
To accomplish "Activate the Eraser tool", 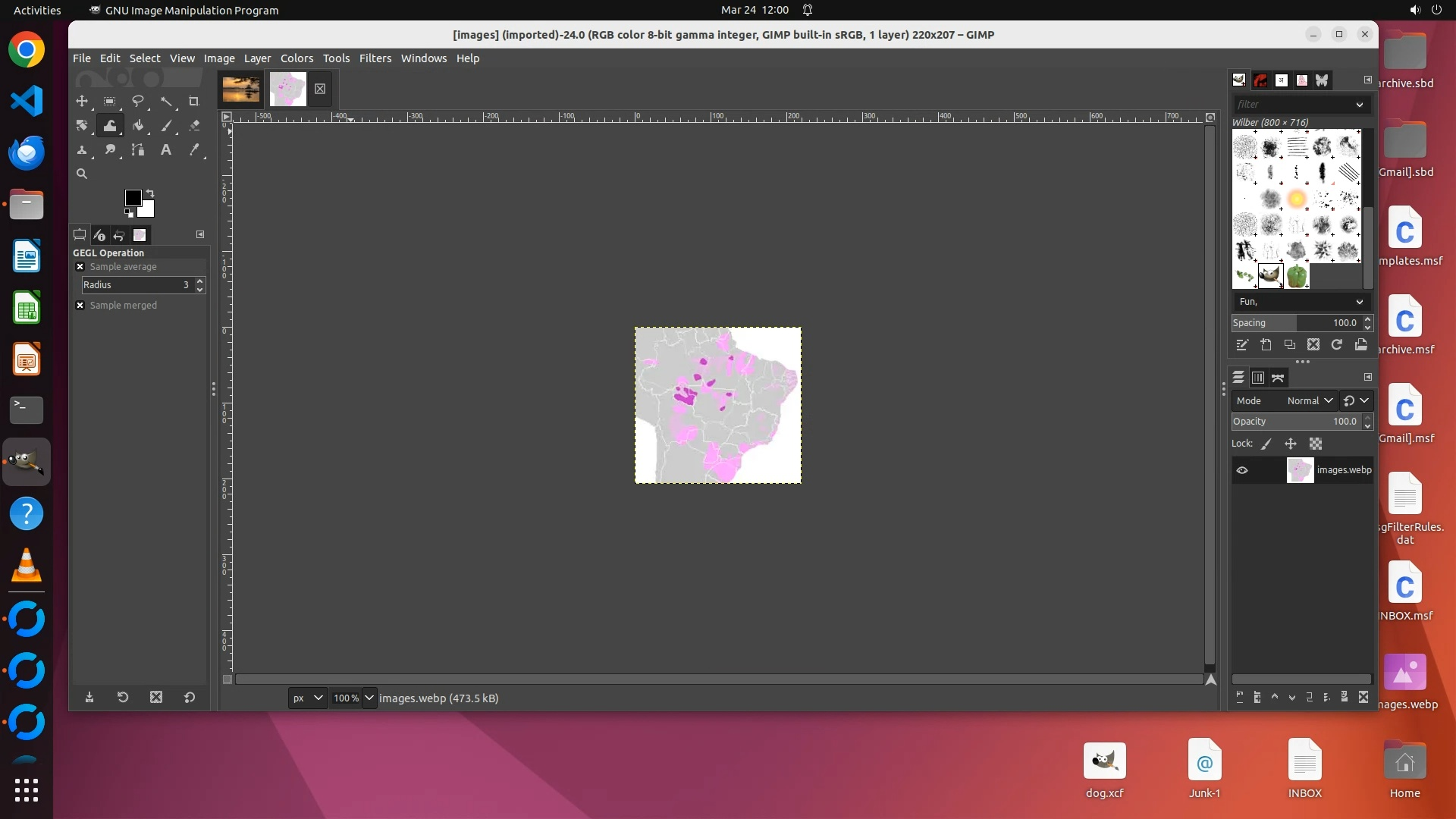I will click(x=194, y=125).
